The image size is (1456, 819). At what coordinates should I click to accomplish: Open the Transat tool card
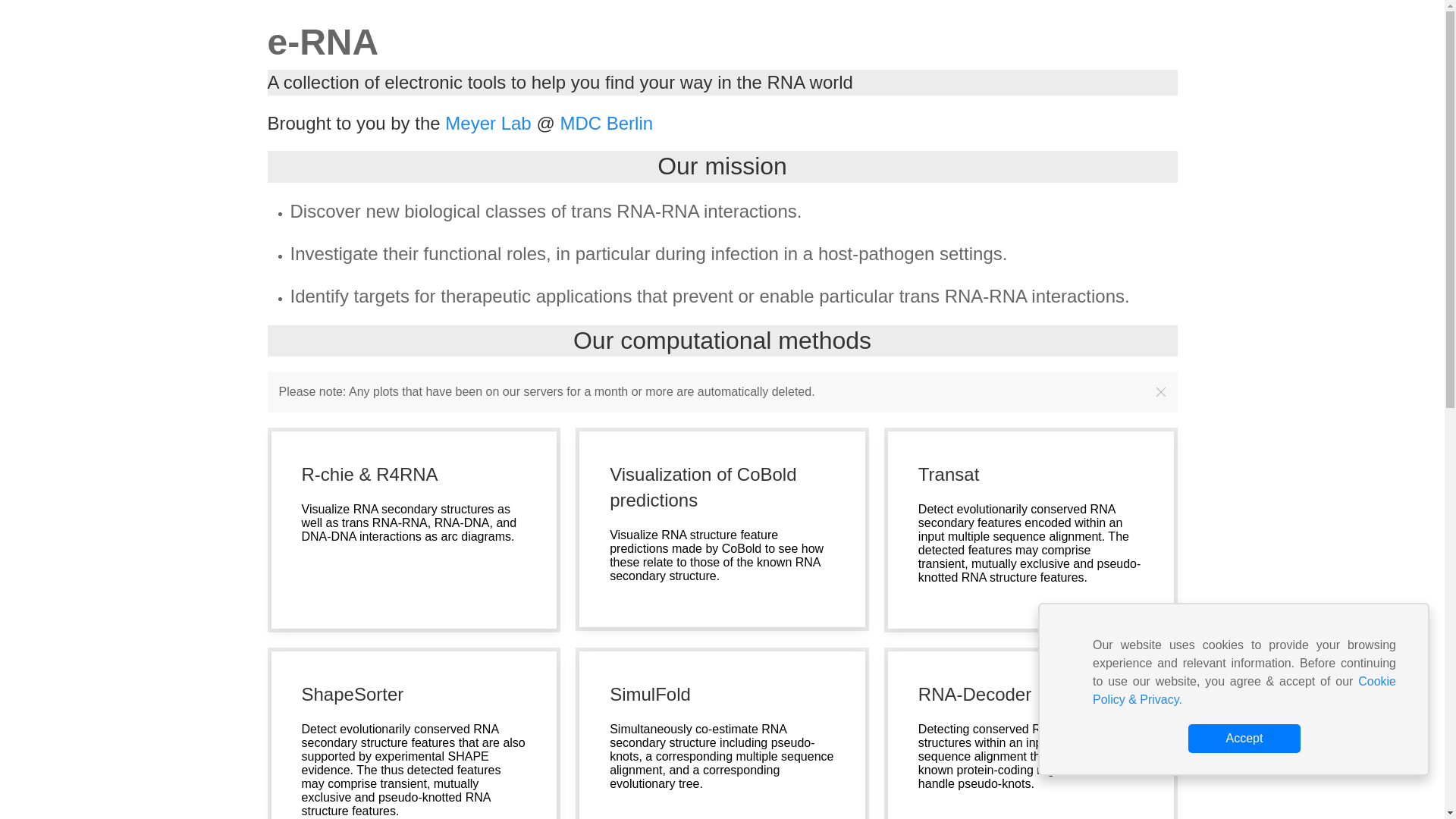point(1031,529)
